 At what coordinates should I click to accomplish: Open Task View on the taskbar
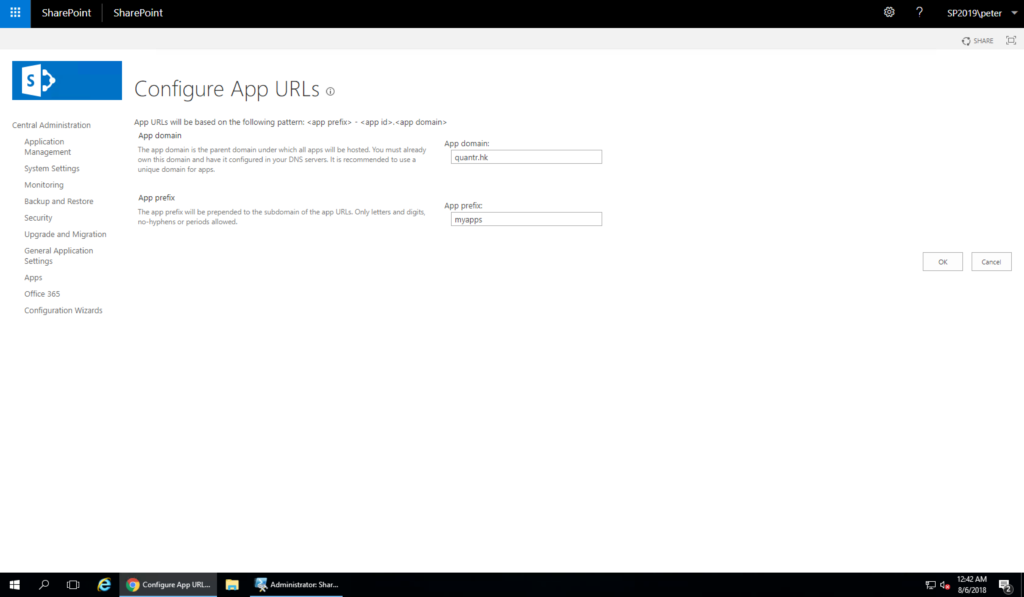[73, 585]
